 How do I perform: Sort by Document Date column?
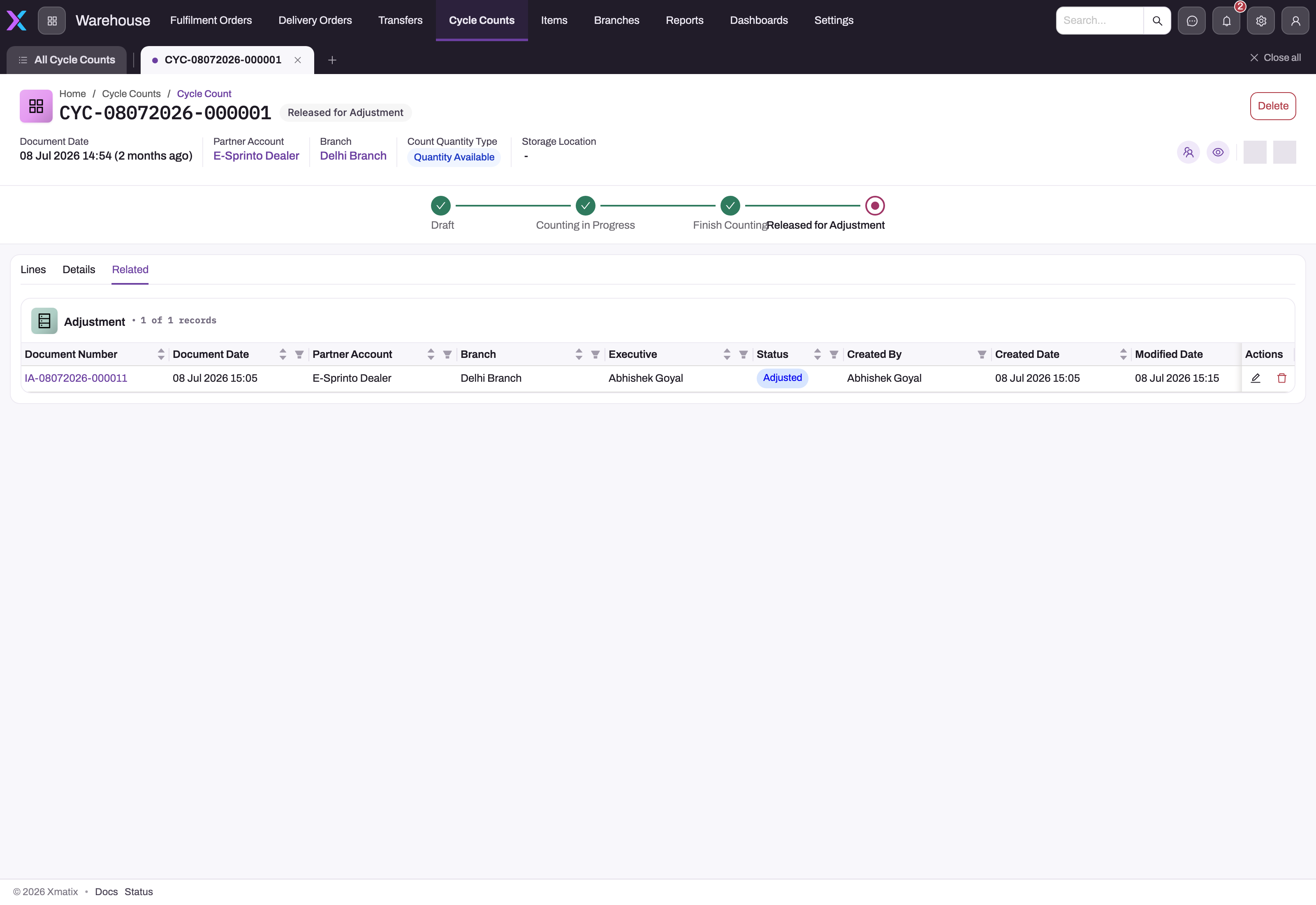(283, 355)
